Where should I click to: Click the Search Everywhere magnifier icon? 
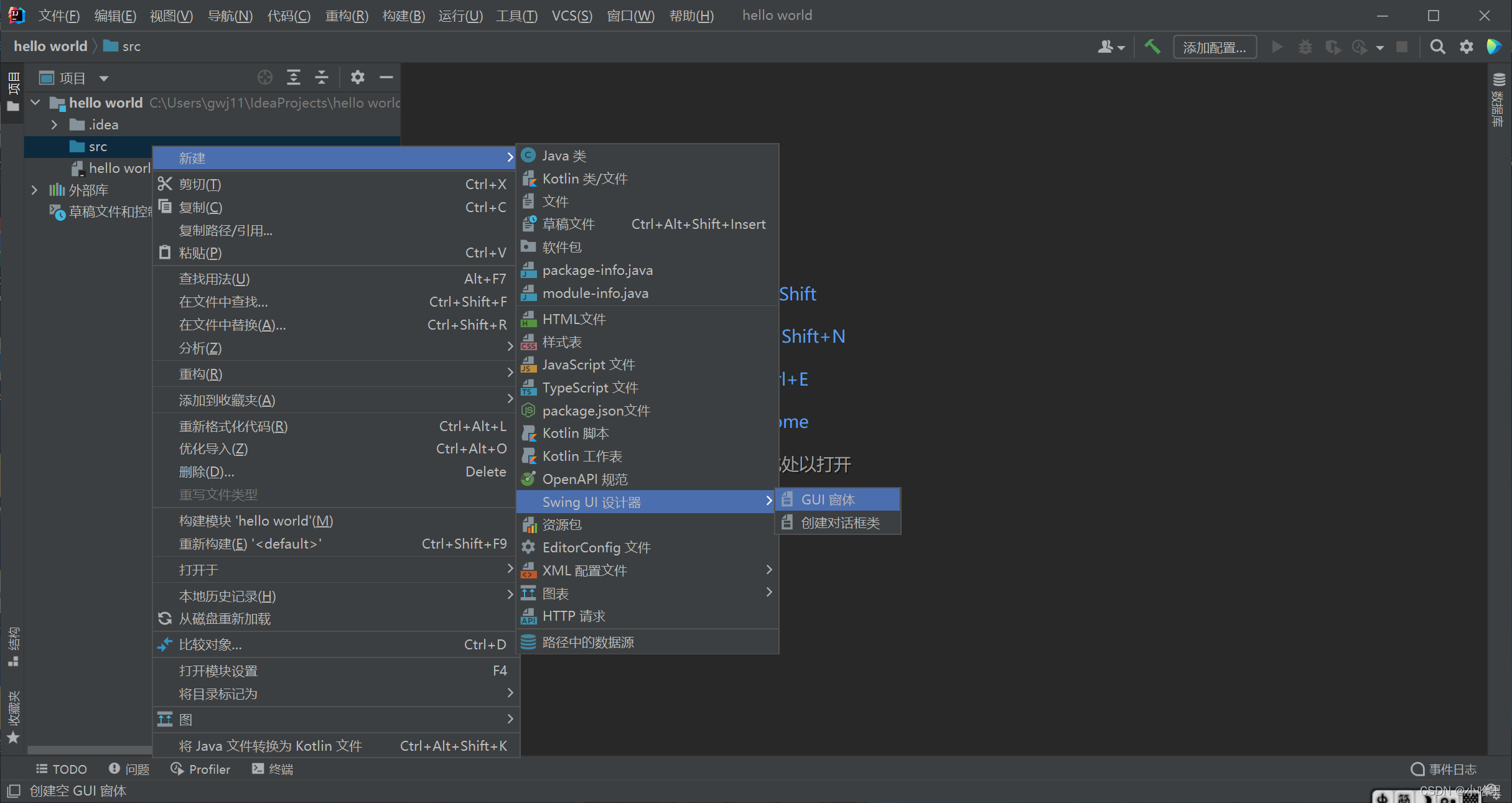click(1437, 47)
